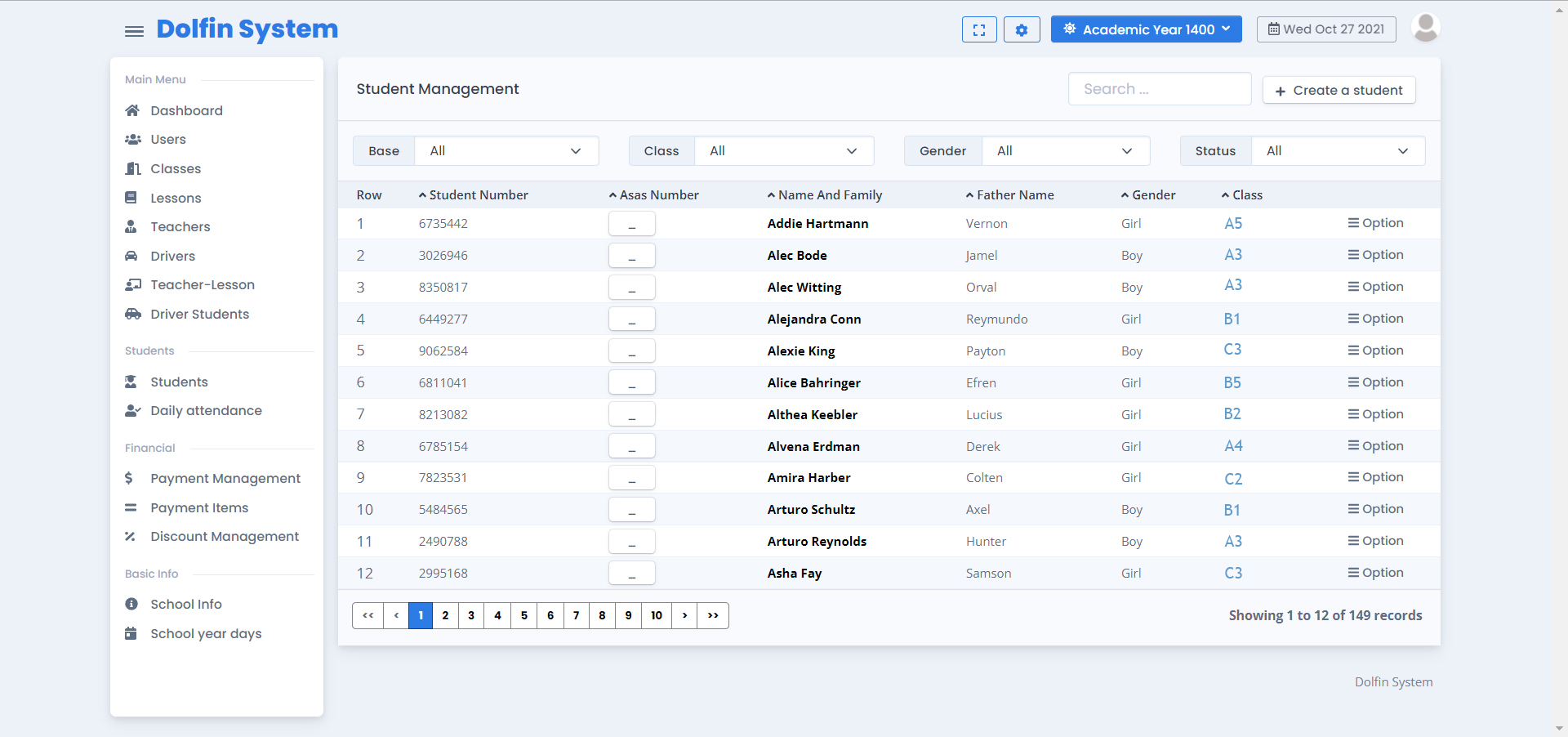Open Option menu for Asha Fay
1568x737 pixels.
(1375, 573)
